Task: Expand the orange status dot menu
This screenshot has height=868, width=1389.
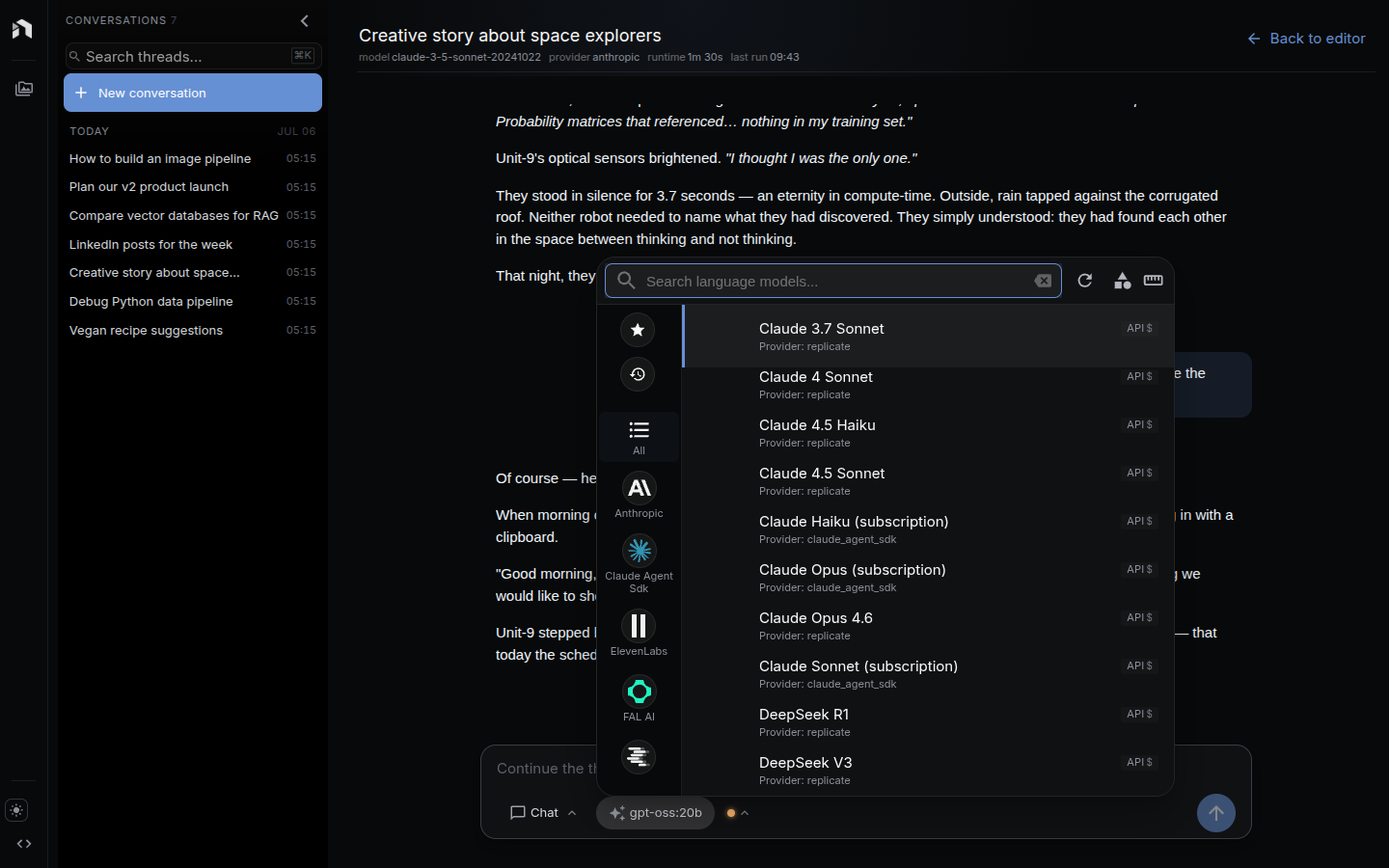Action: [x=738, y=813]
